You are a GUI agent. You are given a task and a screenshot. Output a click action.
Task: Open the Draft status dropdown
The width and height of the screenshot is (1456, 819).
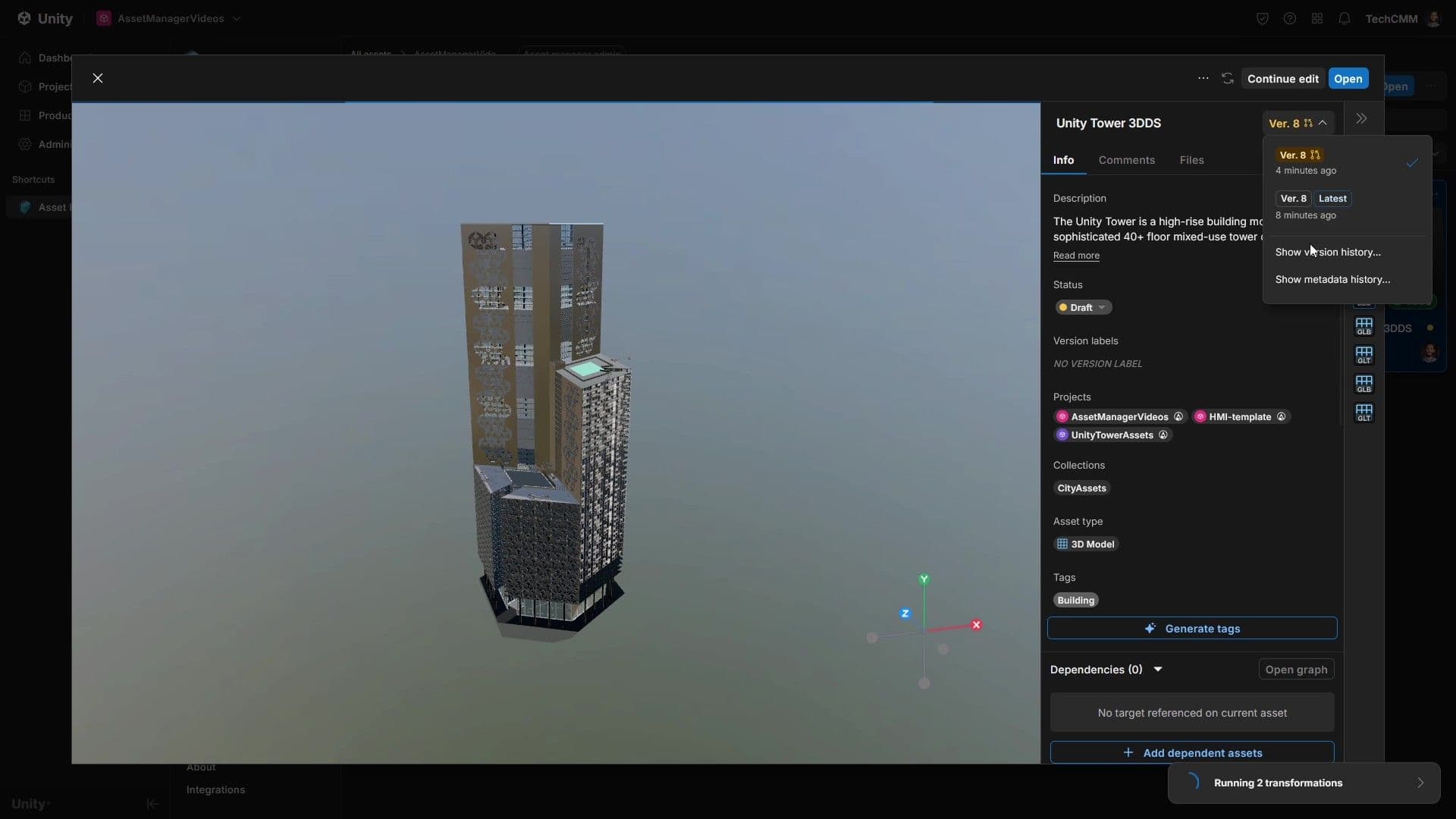pos(1083,307)
